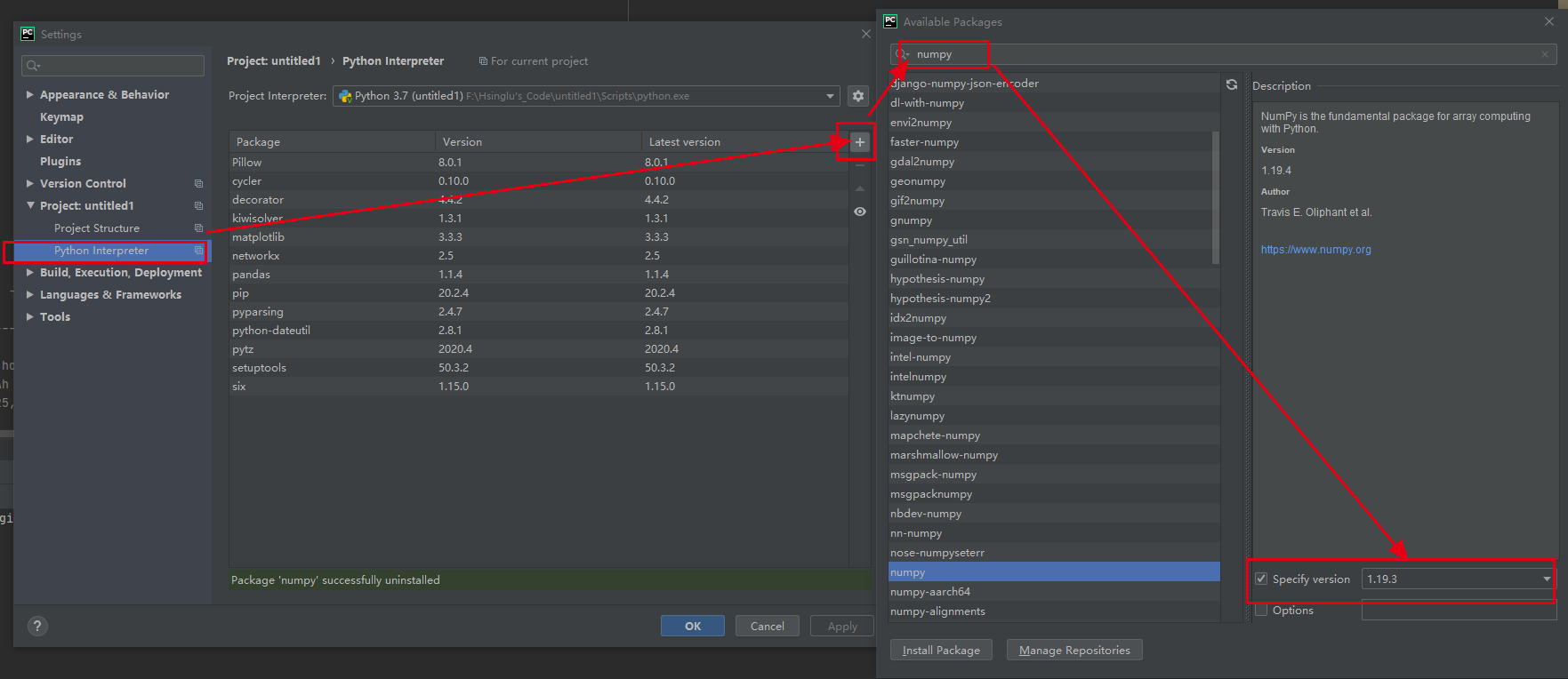
Task: Collapse the Project: untitled1 section
Action: click(x=30, y=205)
